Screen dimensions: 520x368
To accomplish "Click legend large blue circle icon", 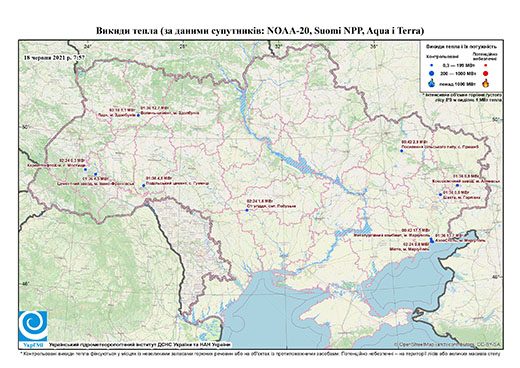I will (x=432, y=74).
